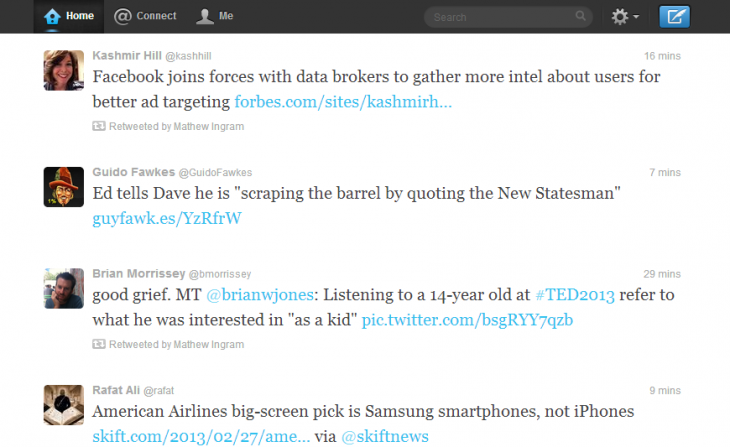Switch to the Me tab
The height and width of the screenshot is (447, 730).
point(215,16)
